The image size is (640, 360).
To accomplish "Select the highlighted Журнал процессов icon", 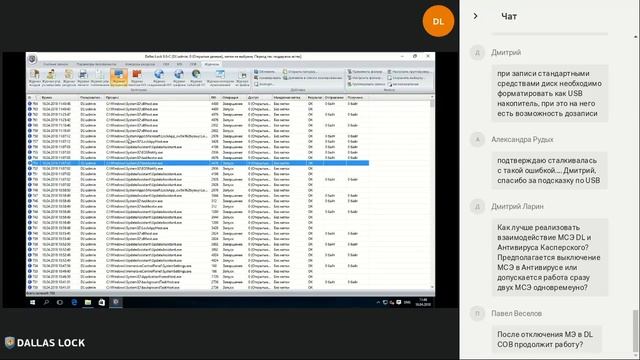I will tap(119, 78).
